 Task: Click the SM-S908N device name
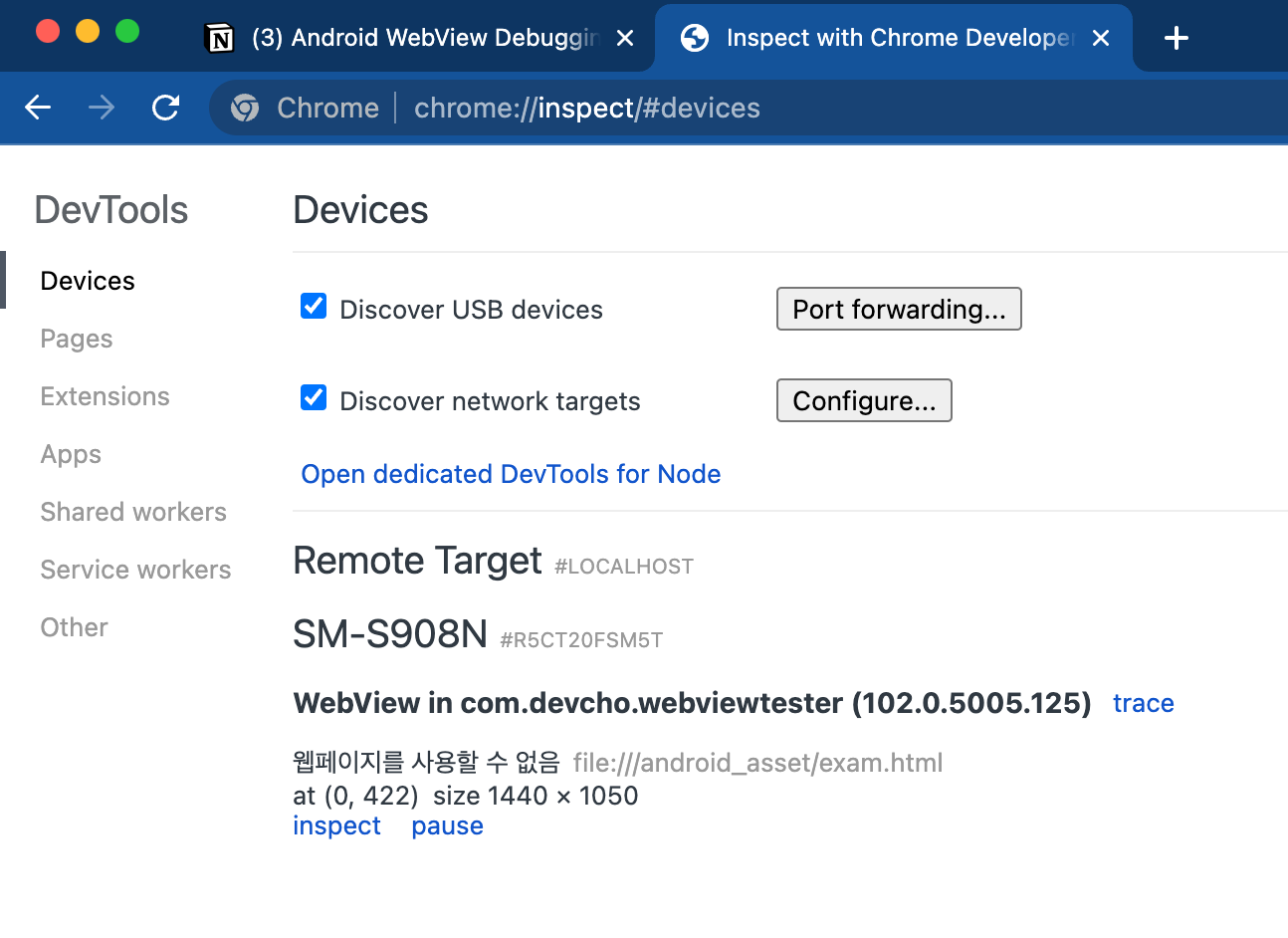(390, 633)
